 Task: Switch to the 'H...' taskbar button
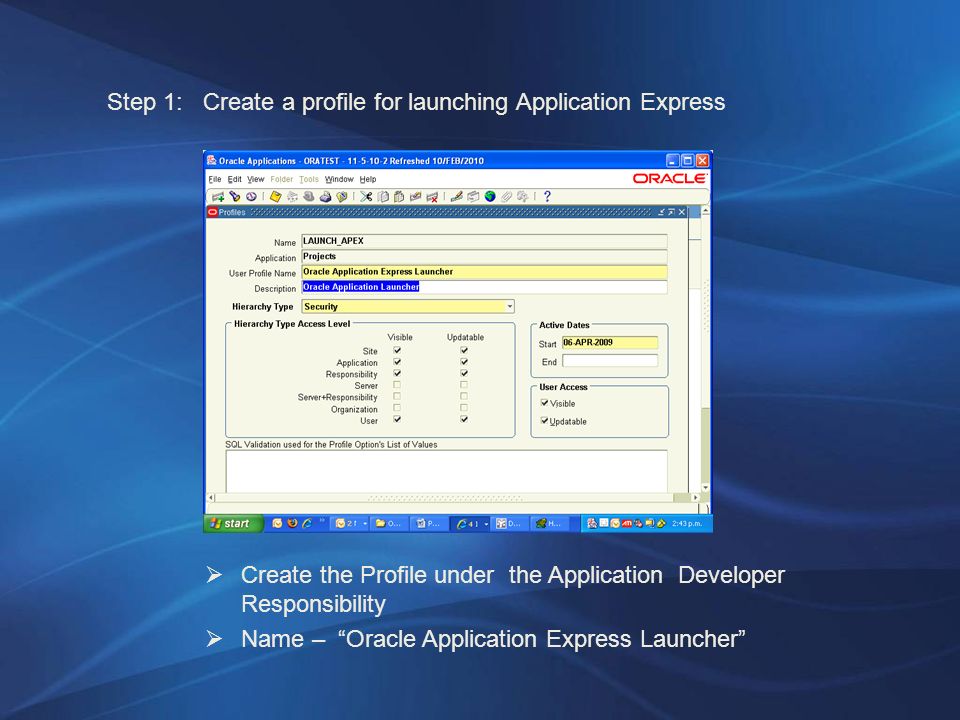[549, 523]
